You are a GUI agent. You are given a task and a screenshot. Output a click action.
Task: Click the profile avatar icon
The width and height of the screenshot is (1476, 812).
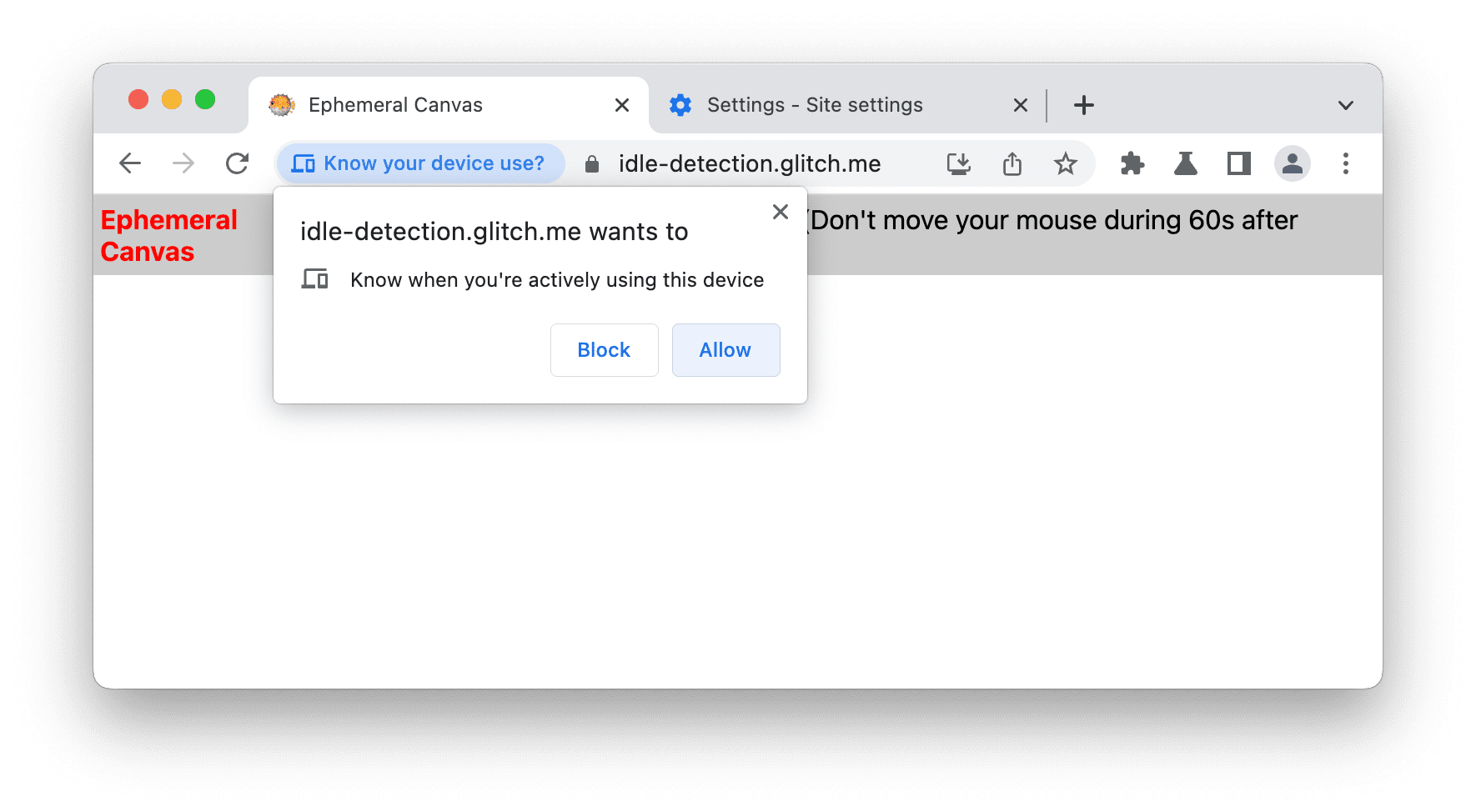tap(1292, 163)
